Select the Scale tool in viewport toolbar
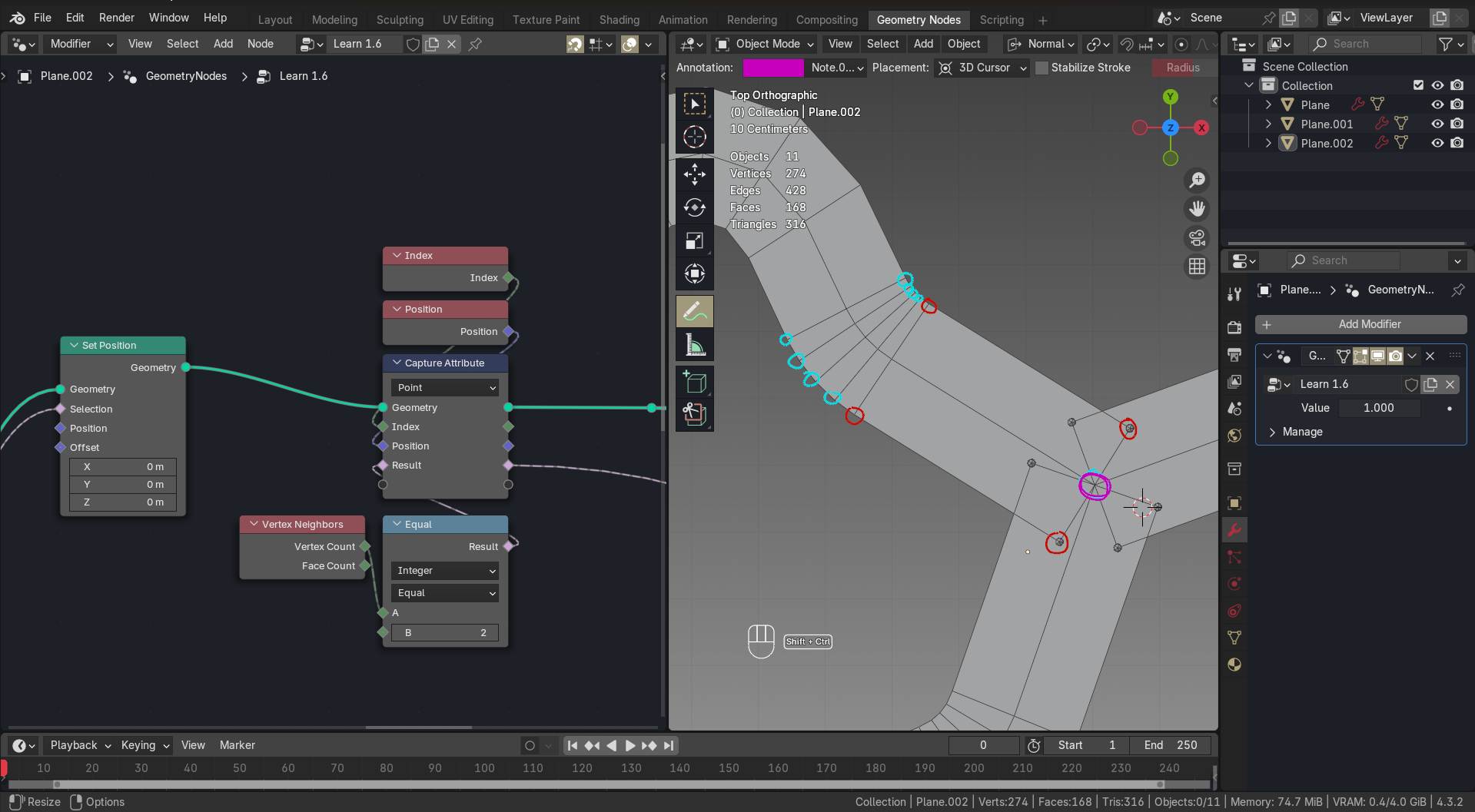The image size is (1475, 812). point(694,241)
